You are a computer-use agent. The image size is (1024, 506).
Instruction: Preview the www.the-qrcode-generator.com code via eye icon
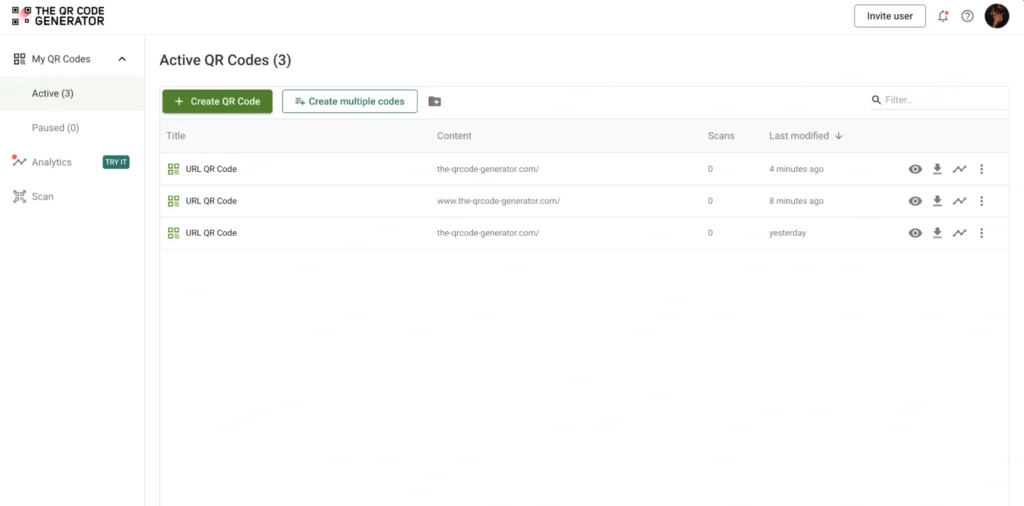click(915, 201)
